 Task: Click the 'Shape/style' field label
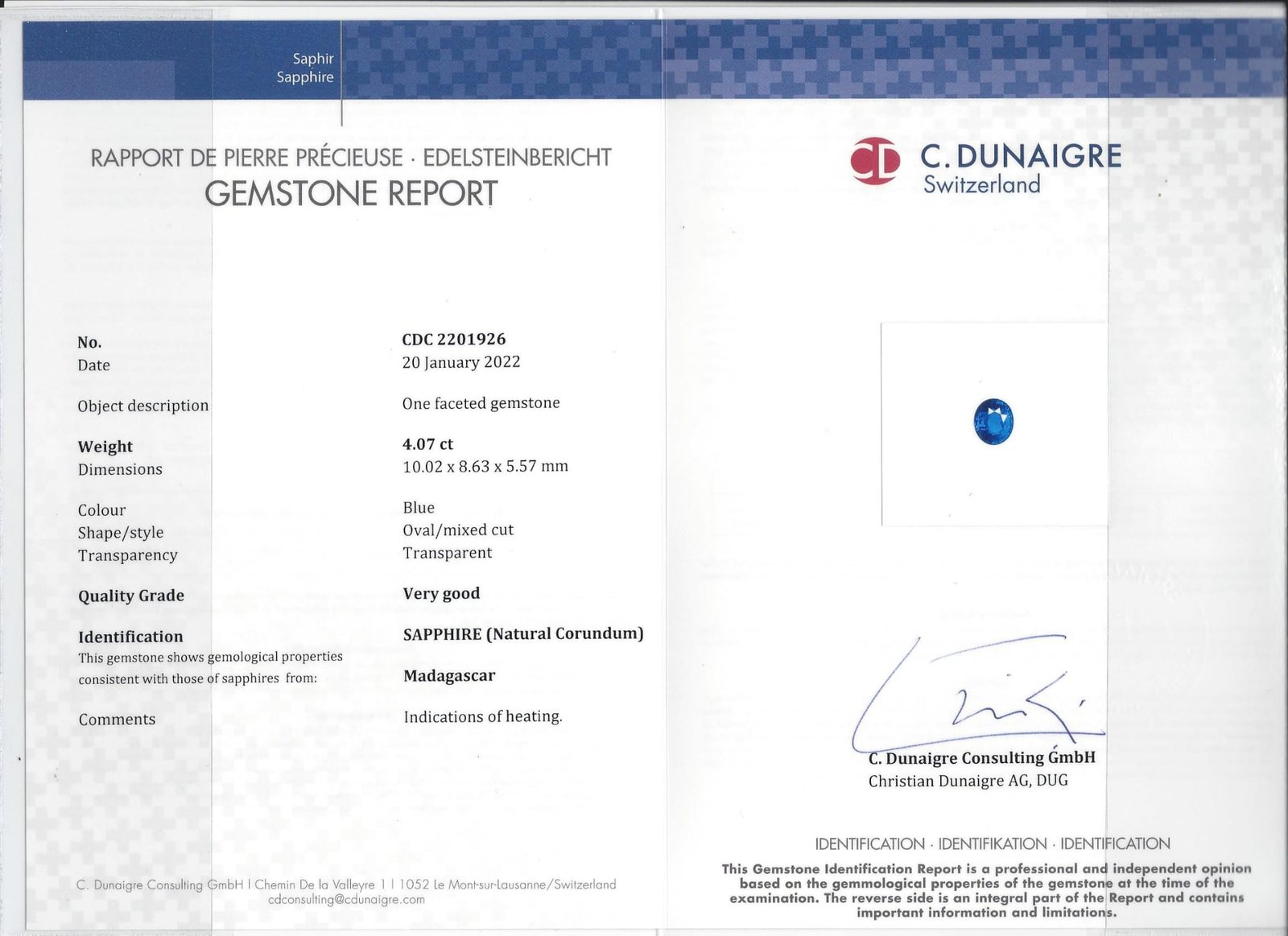tap(121, 533)
